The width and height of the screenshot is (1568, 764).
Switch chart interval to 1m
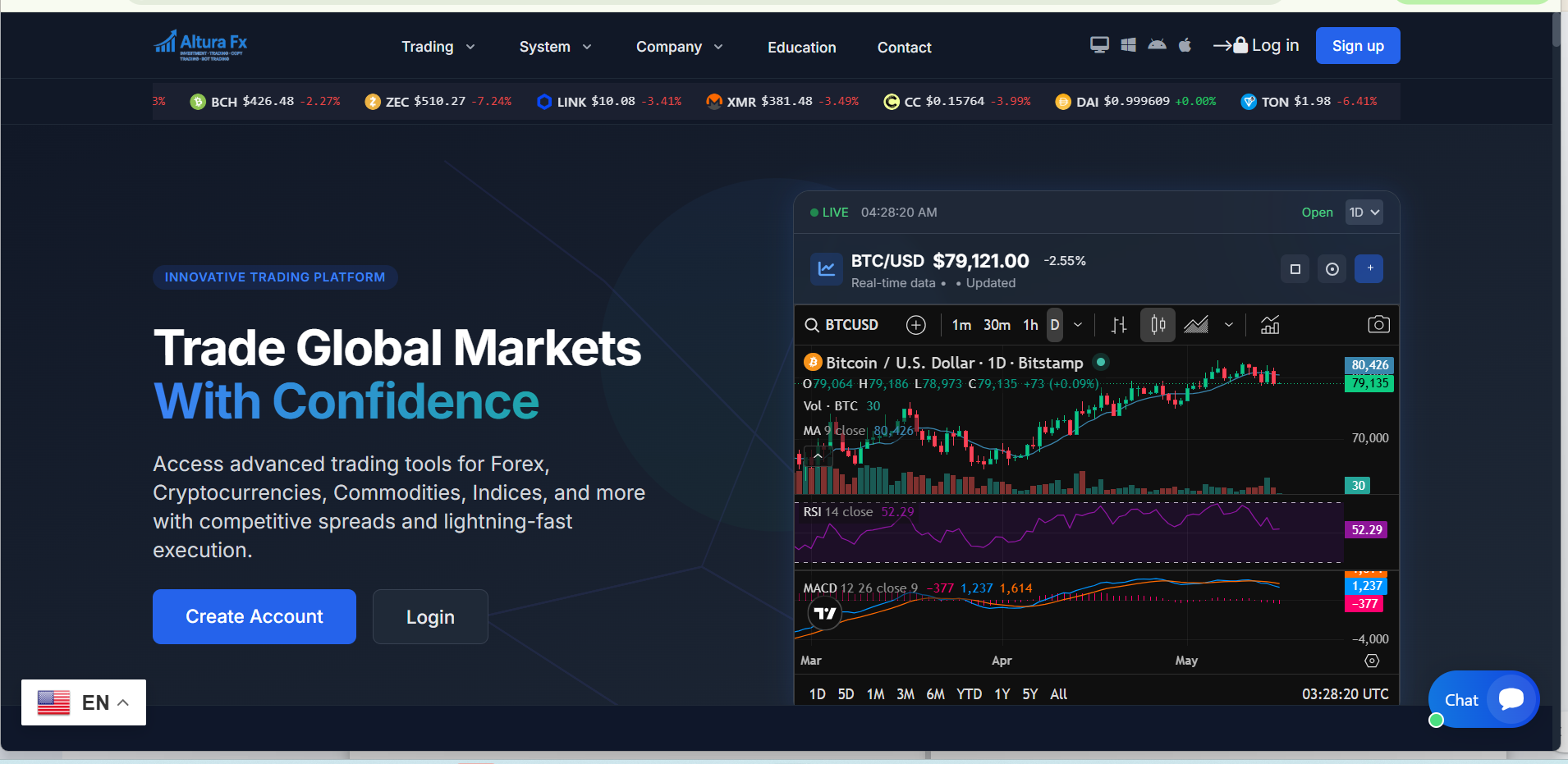[961, 325]
